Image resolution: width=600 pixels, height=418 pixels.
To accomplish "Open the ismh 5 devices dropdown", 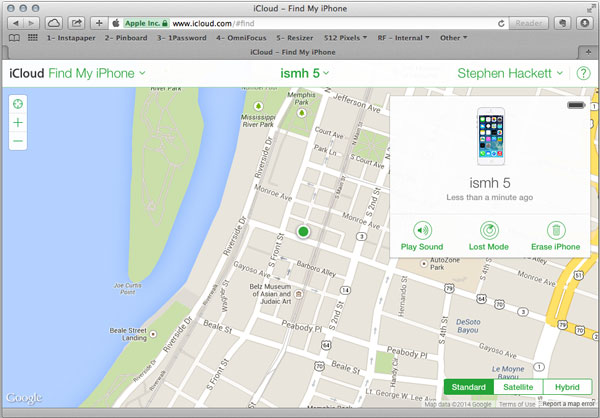I will click(x=305, y=73).
